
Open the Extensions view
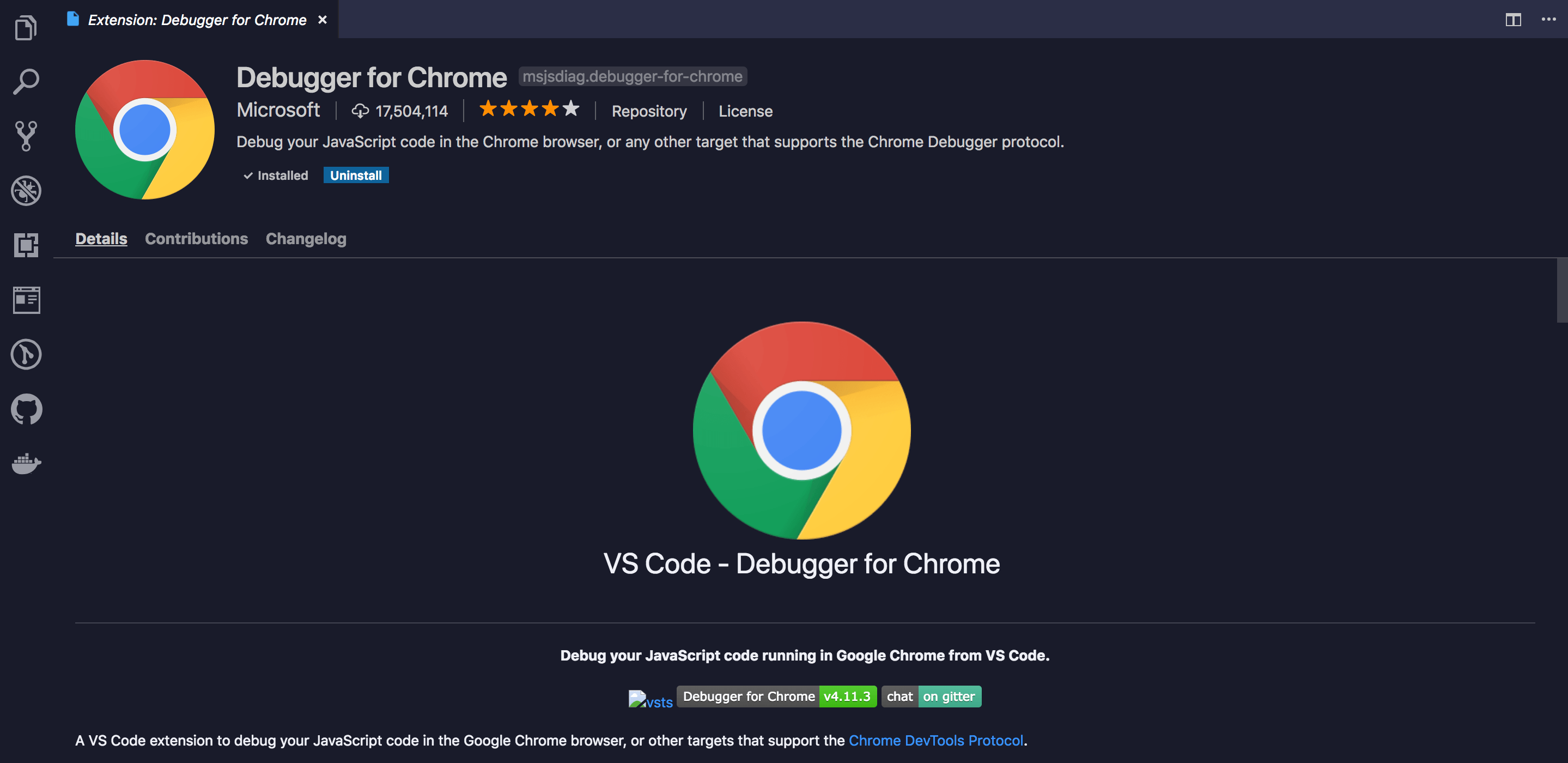click(x=26, y=244)
